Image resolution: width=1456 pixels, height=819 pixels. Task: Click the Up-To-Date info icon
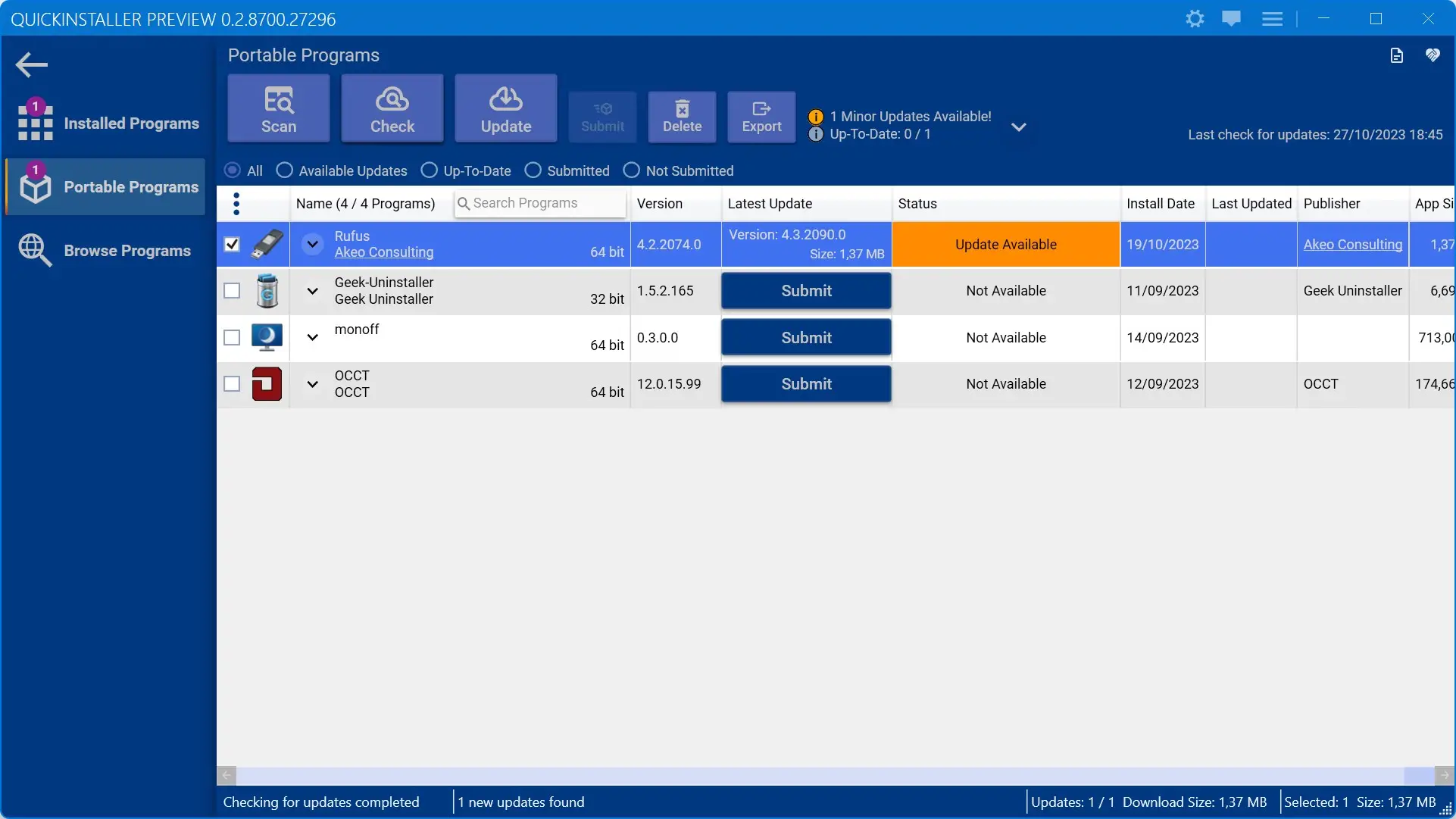[x=816, y=134]
